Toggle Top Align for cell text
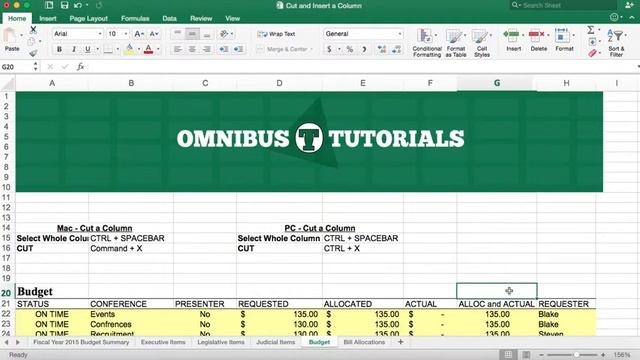640x360 pixels. 178,34
